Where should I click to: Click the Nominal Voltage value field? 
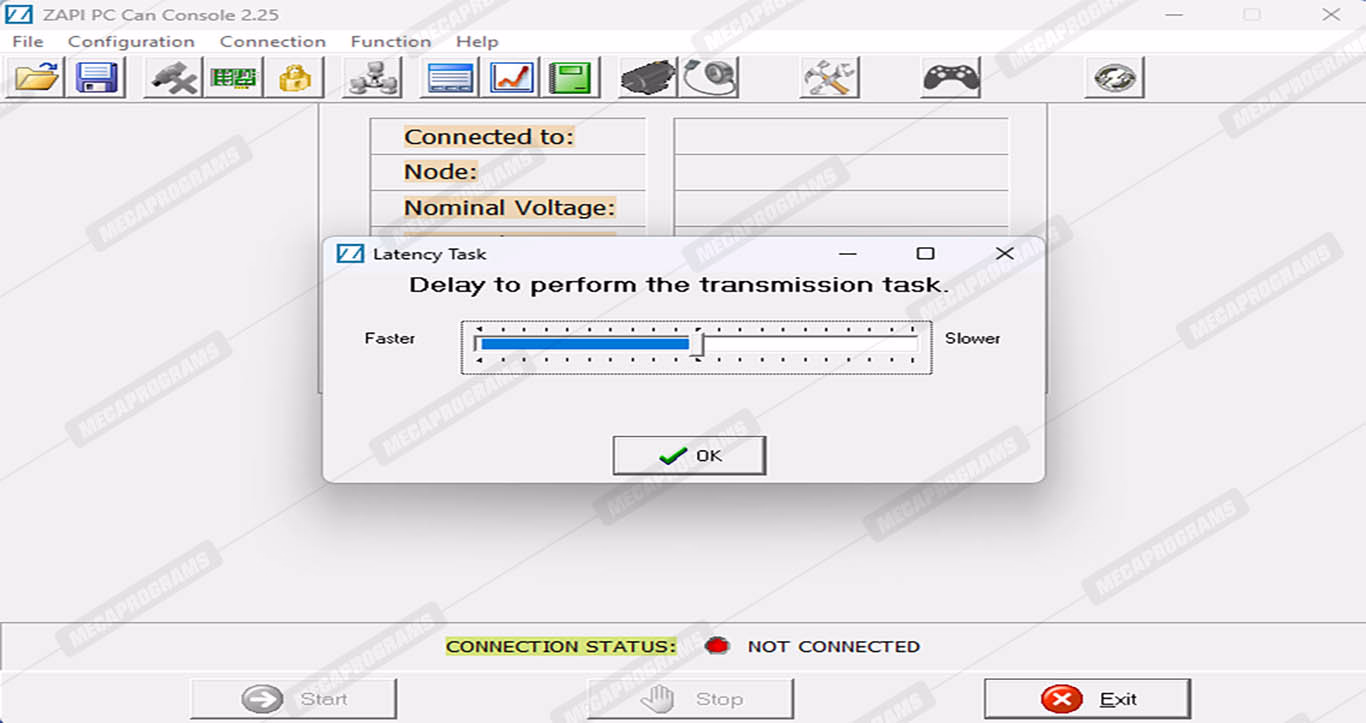(x=842, y=208)
